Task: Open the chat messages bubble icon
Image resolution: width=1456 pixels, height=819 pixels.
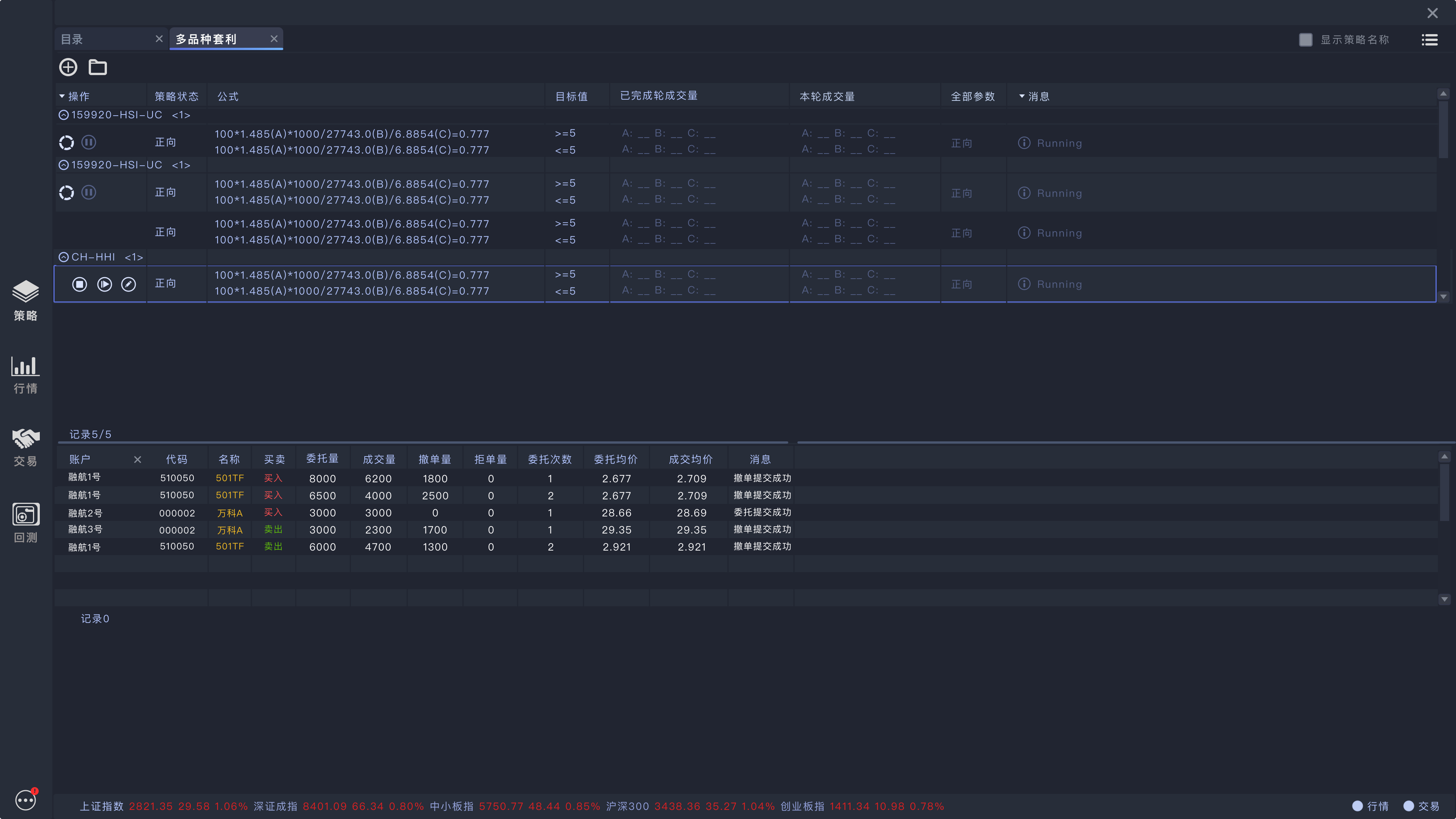Action: tap(26, 799)
